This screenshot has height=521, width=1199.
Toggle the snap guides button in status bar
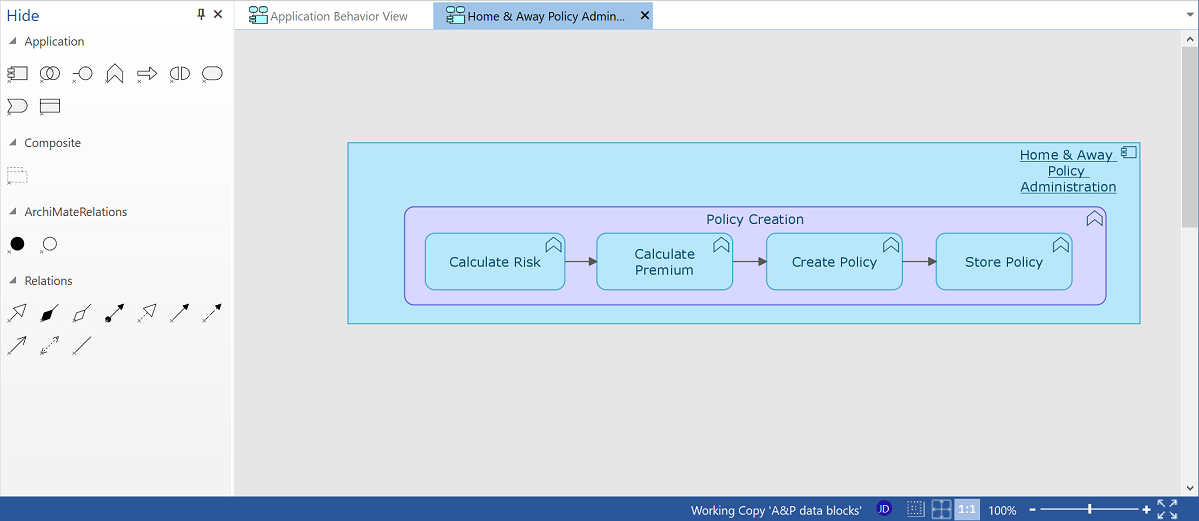(x=941, y=509)
